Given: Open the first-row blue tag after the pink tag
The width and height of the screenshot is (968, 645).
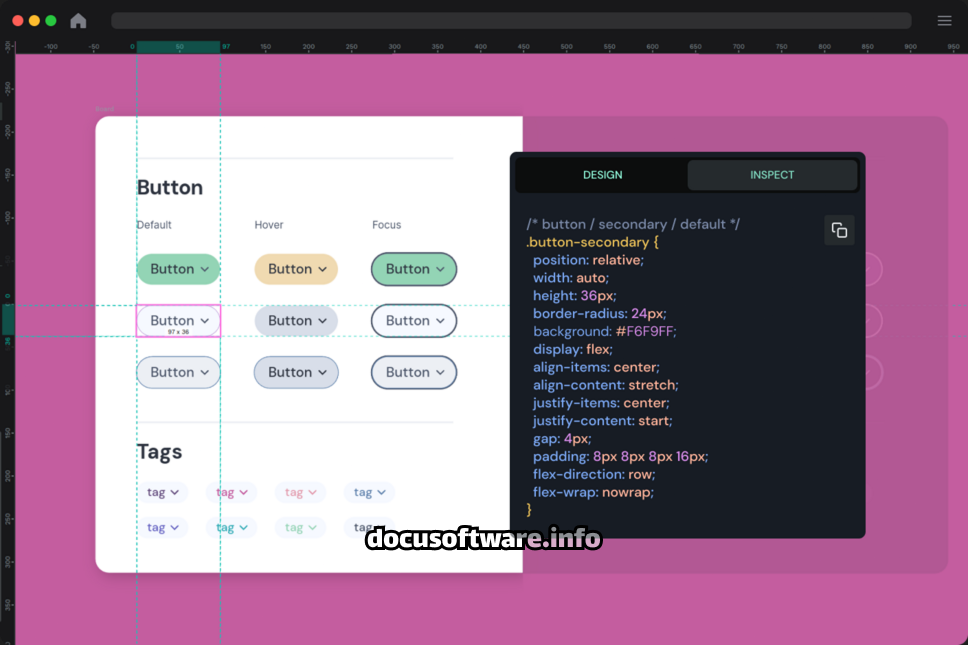Looking at the screenshot, I should tap(369, 493).
